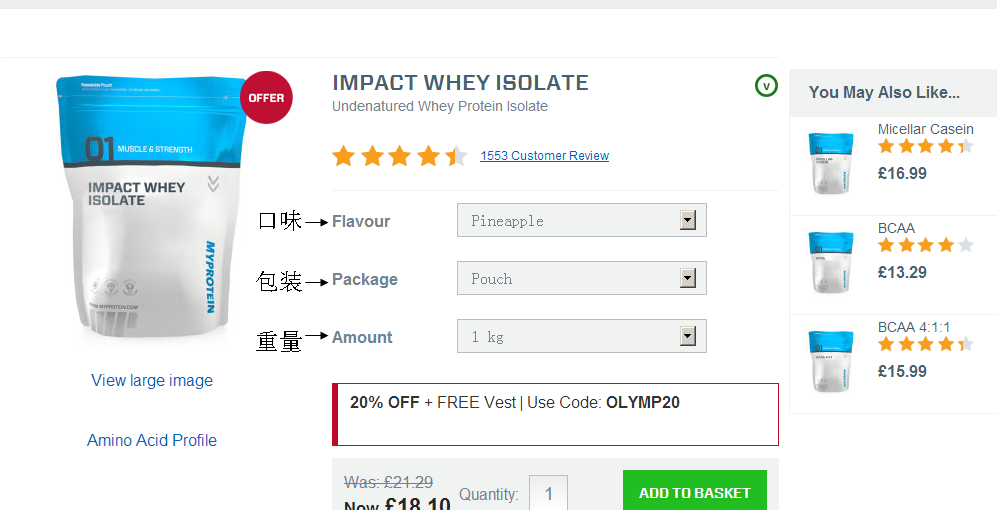This screenshot has width=997, height=510.
Task: Open the Micellar Casein product title
Action: [x=926, y=129]
